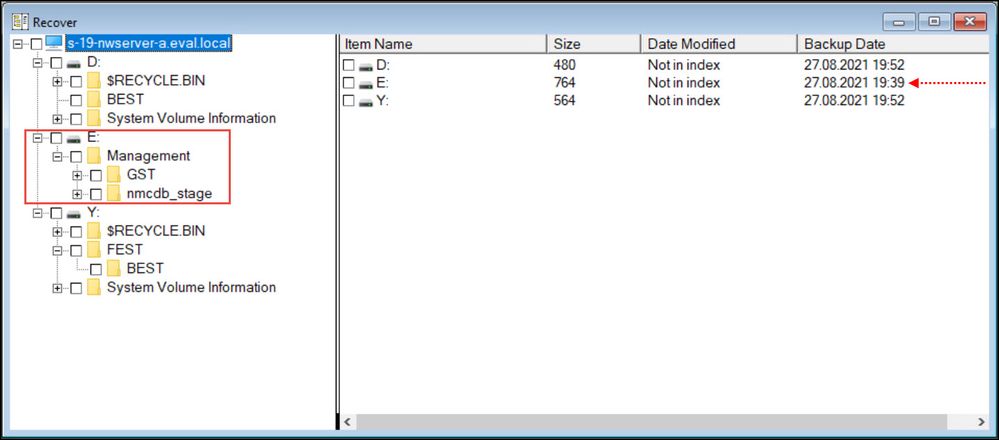Click Y: drive icon in item list

coord(365,101)
